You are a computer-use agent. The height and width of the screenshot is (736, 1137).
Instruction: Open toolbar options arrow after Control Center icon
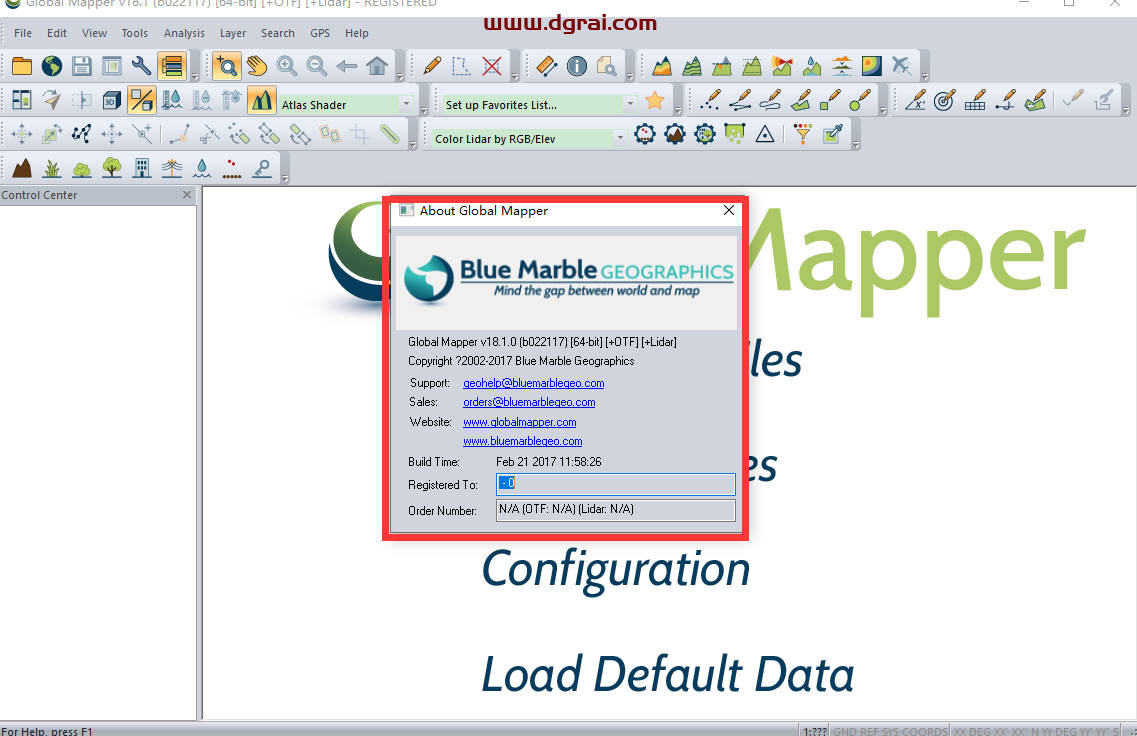pyautogui.click(x=194, y=75)
